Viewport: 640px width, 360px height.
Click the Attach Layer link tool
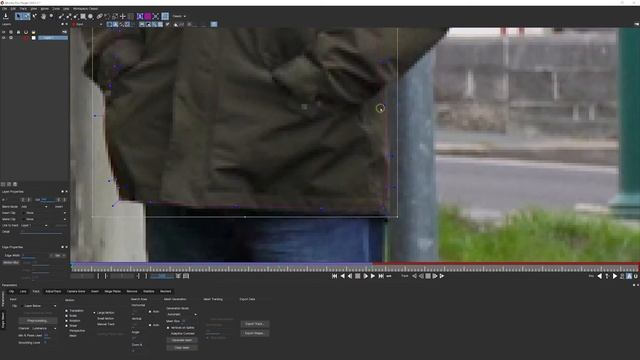coord(100,16)
